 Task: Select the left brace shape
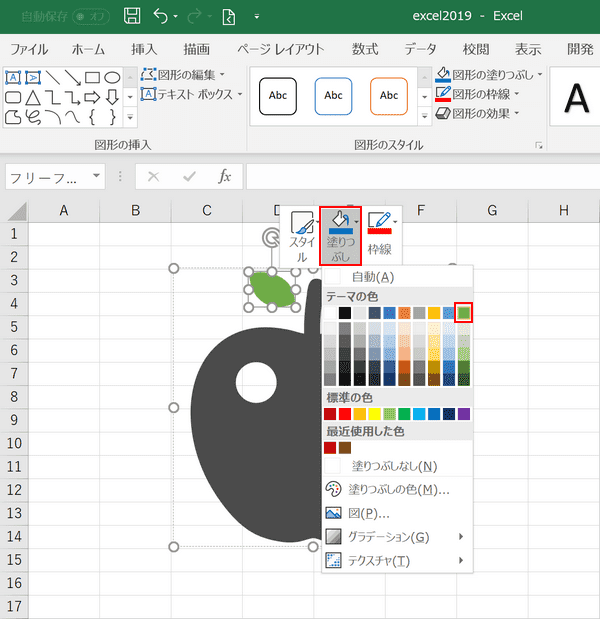pyautogui.click(x=92, y=117)
